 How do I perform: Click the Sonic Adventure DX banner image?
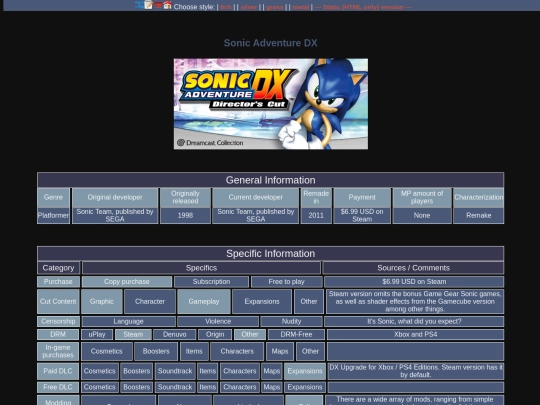[x=271, y=104]
